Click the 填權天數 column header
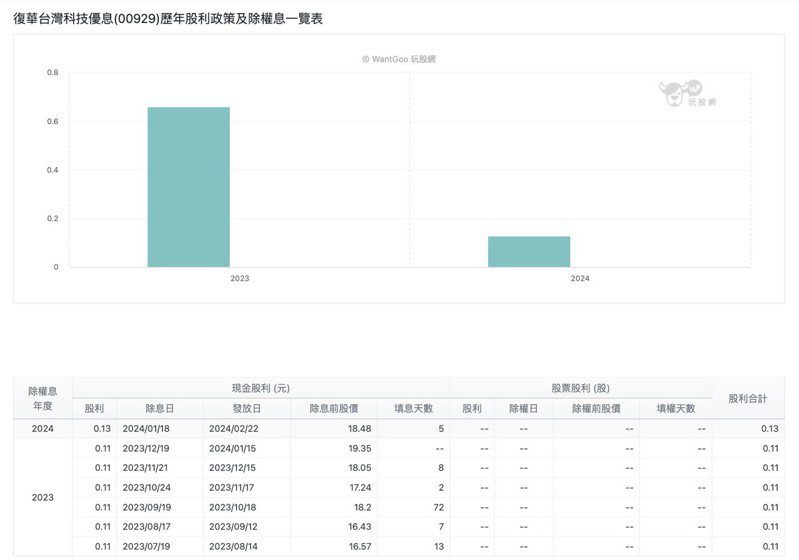The height and width of the screenshot is (560, 799). pyautogui.click(x=676, y=409)
